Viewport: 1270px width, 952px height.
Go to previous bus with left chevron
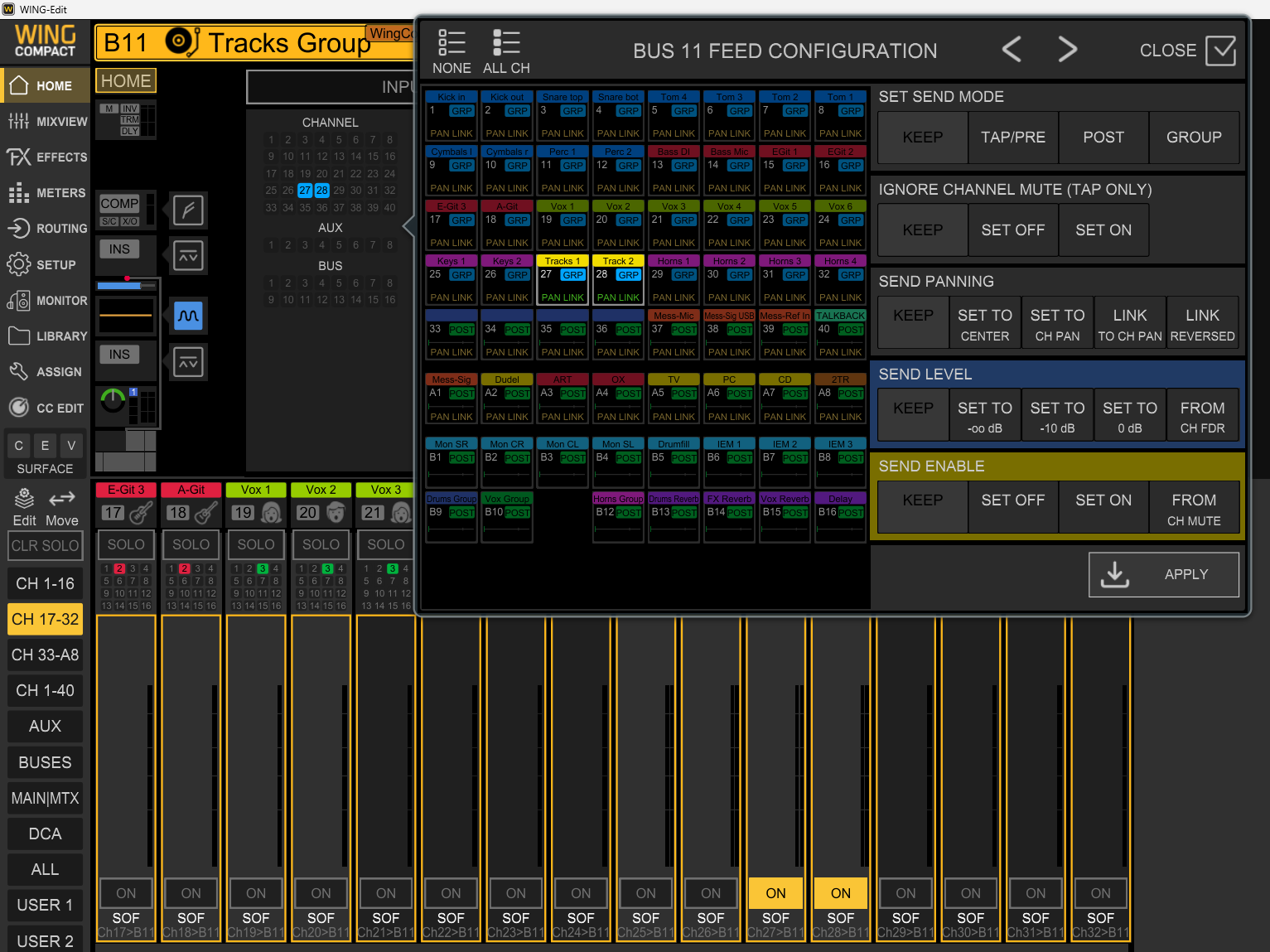pos(1012,50)
